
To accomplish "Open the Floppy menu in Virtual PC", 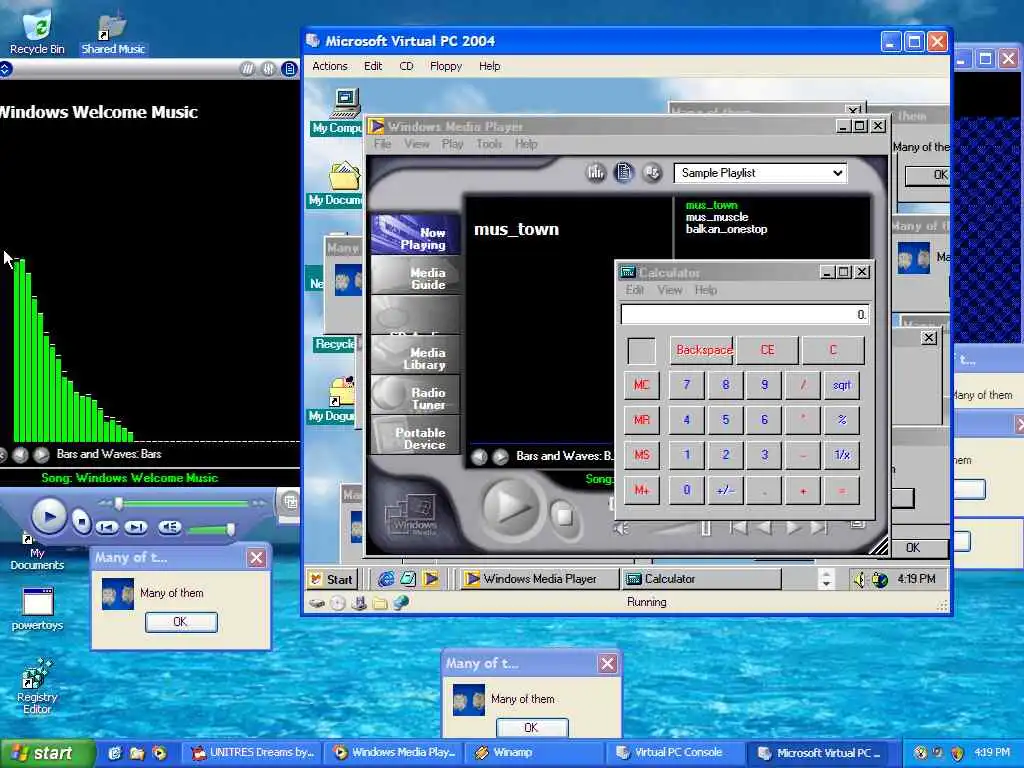I will (x=446, y=66).
